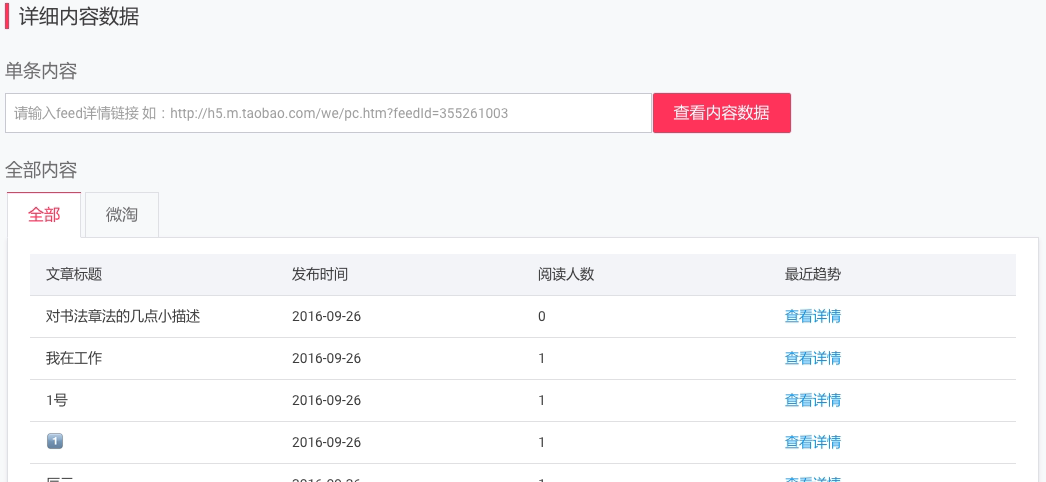Click the 文章标题 column header
Viewport: 1046px width, 482px height.
tap(74, 274)
